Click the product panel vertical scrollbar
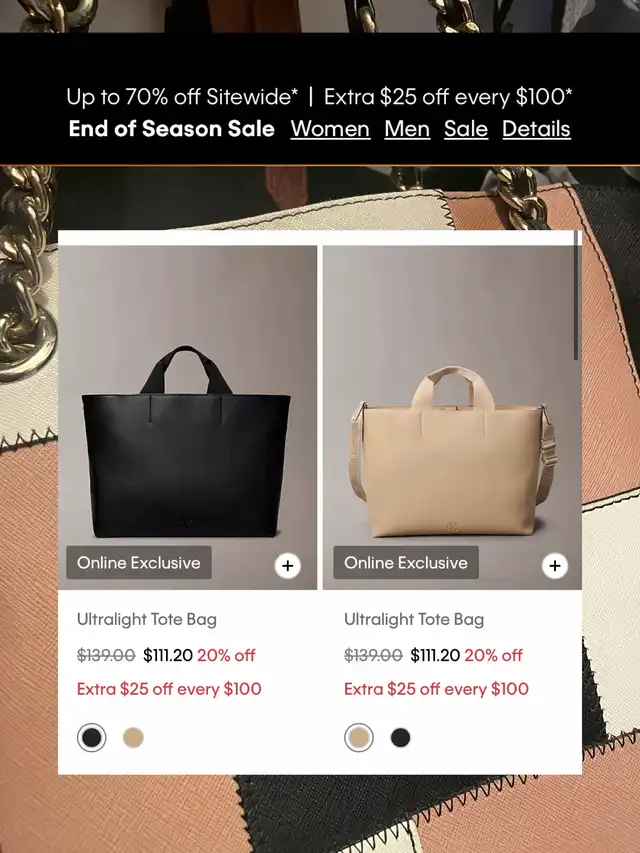Screen dimensions: 640x853 (576, 295)
